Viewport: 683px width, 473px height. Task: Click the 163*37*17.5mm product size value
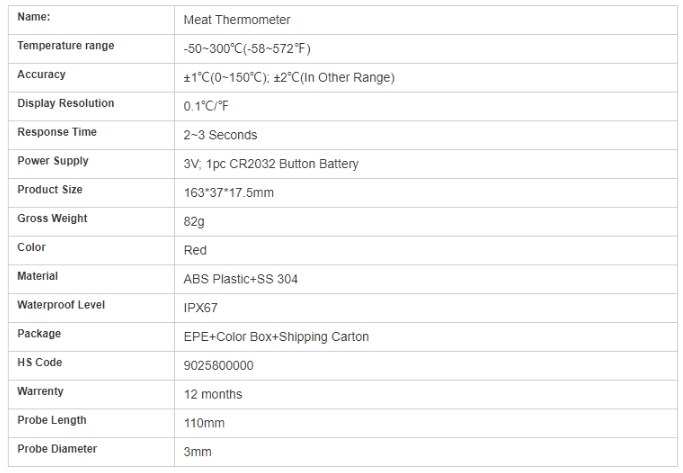(x=229, y=193)
